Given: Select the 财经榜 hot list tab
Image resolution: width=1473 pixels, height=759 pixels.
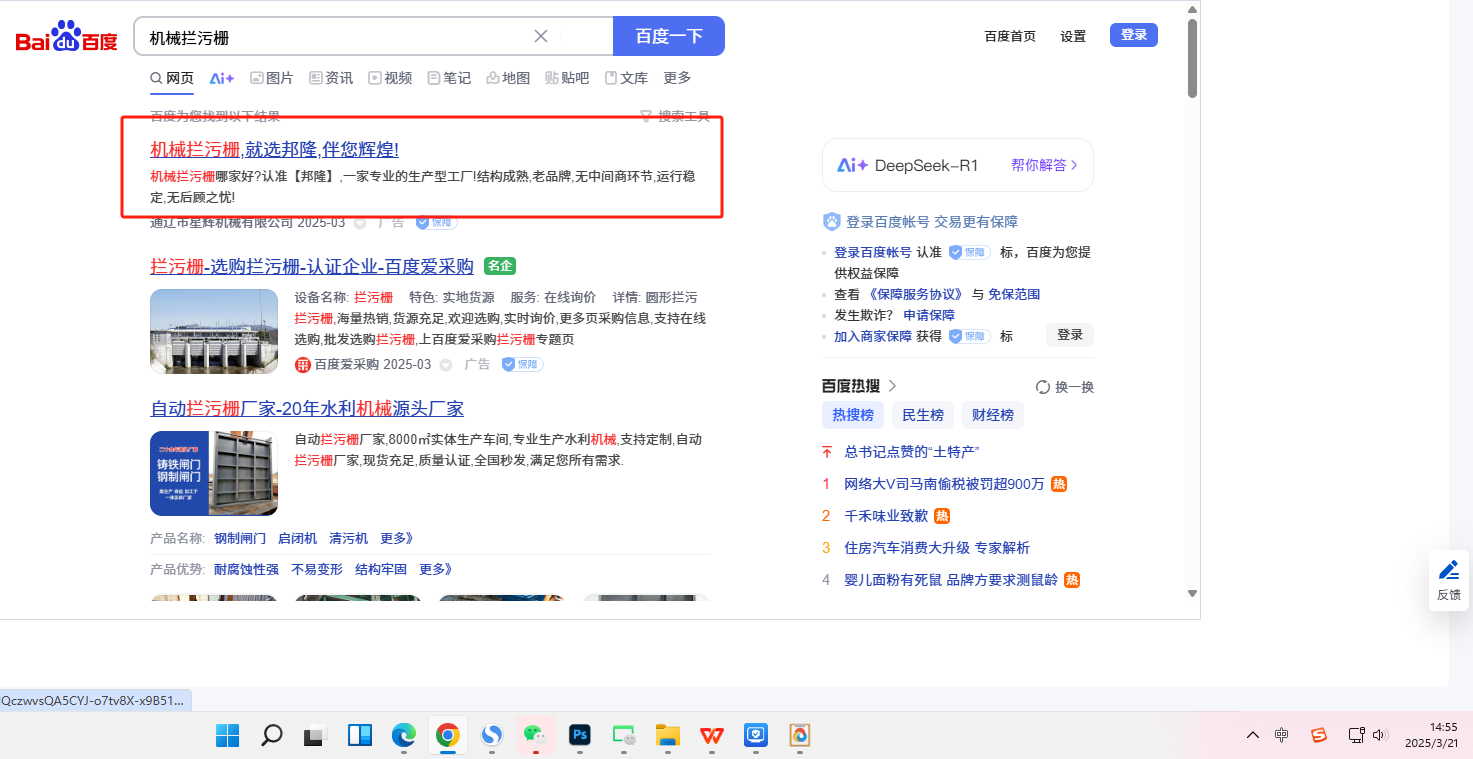Looking at the screenshot, I should [x=993, y=415].
